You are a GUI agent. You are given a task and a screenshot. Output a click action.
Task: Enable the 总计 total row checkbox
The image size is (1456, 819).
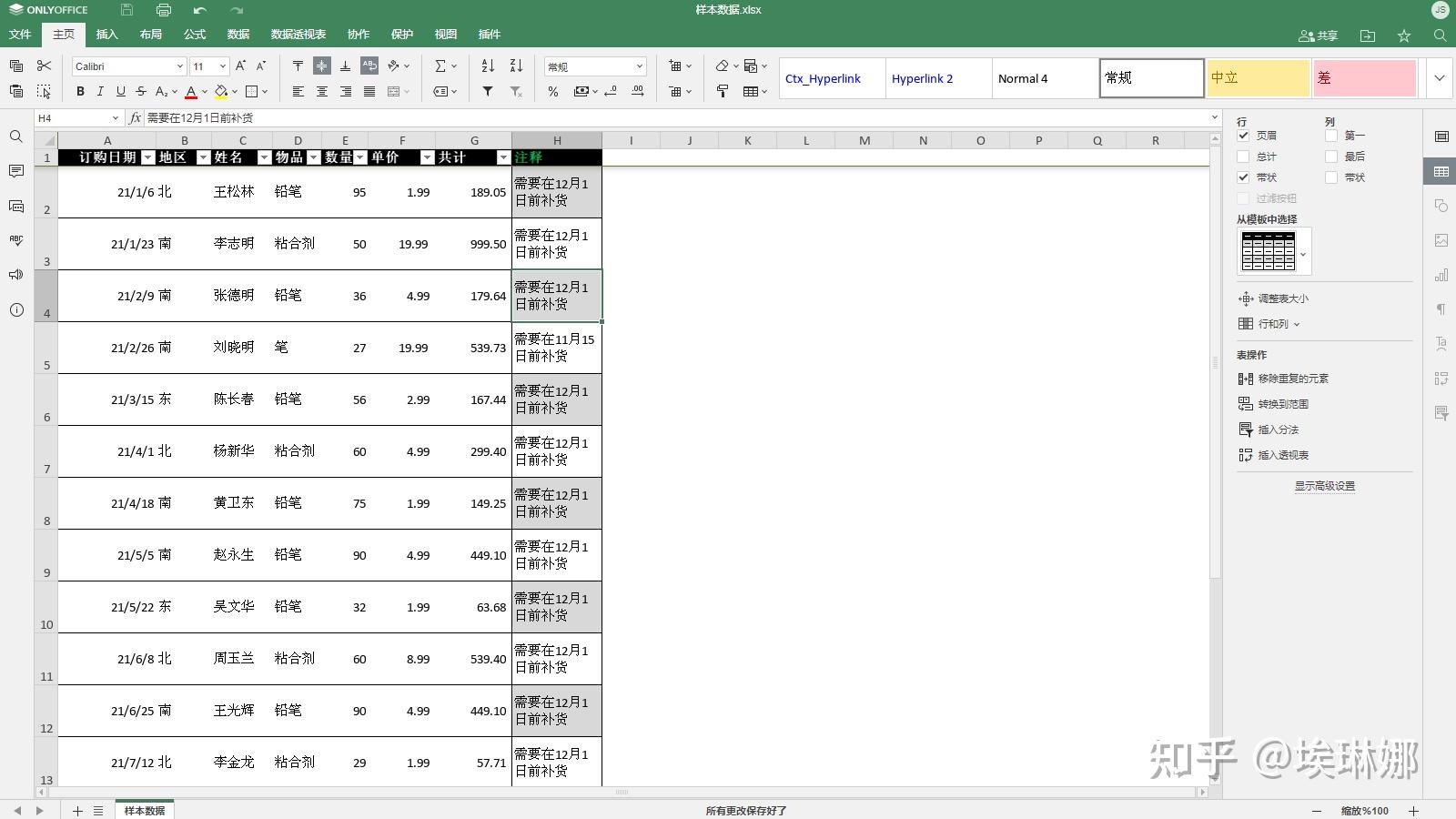pyautogui.click(x=1243, y=156)
